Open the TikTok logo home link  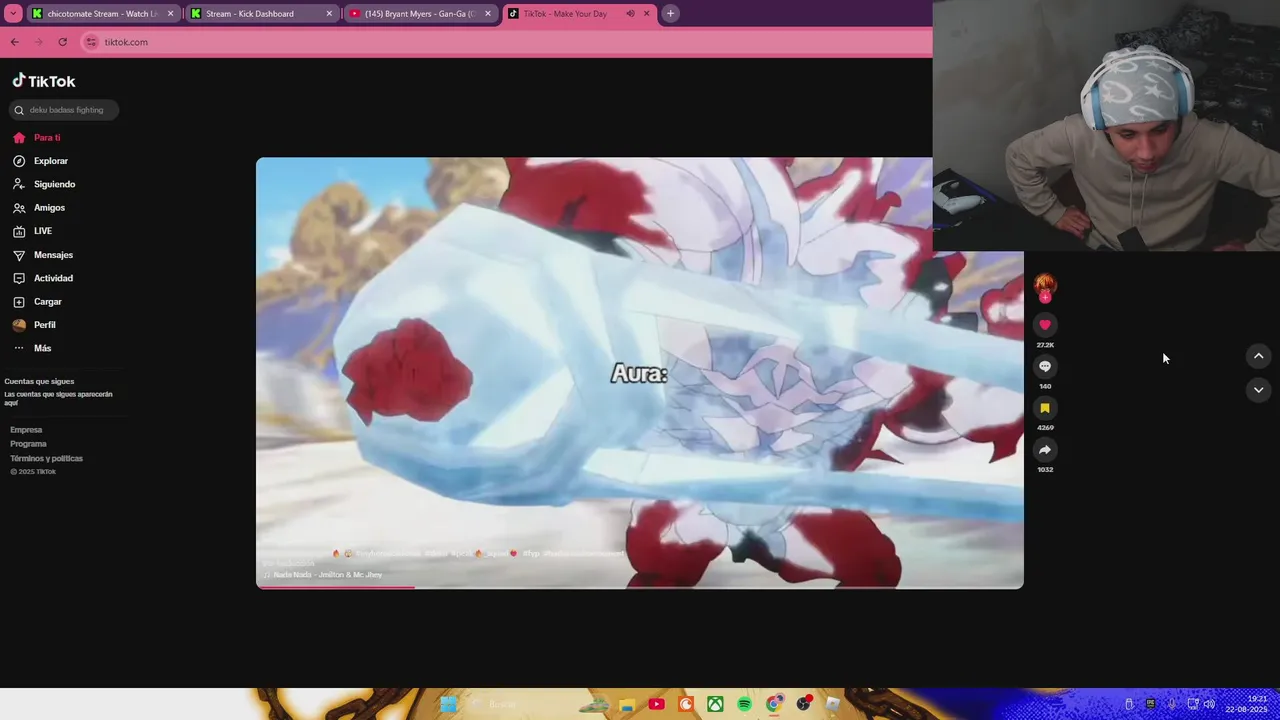click(44, 81)
